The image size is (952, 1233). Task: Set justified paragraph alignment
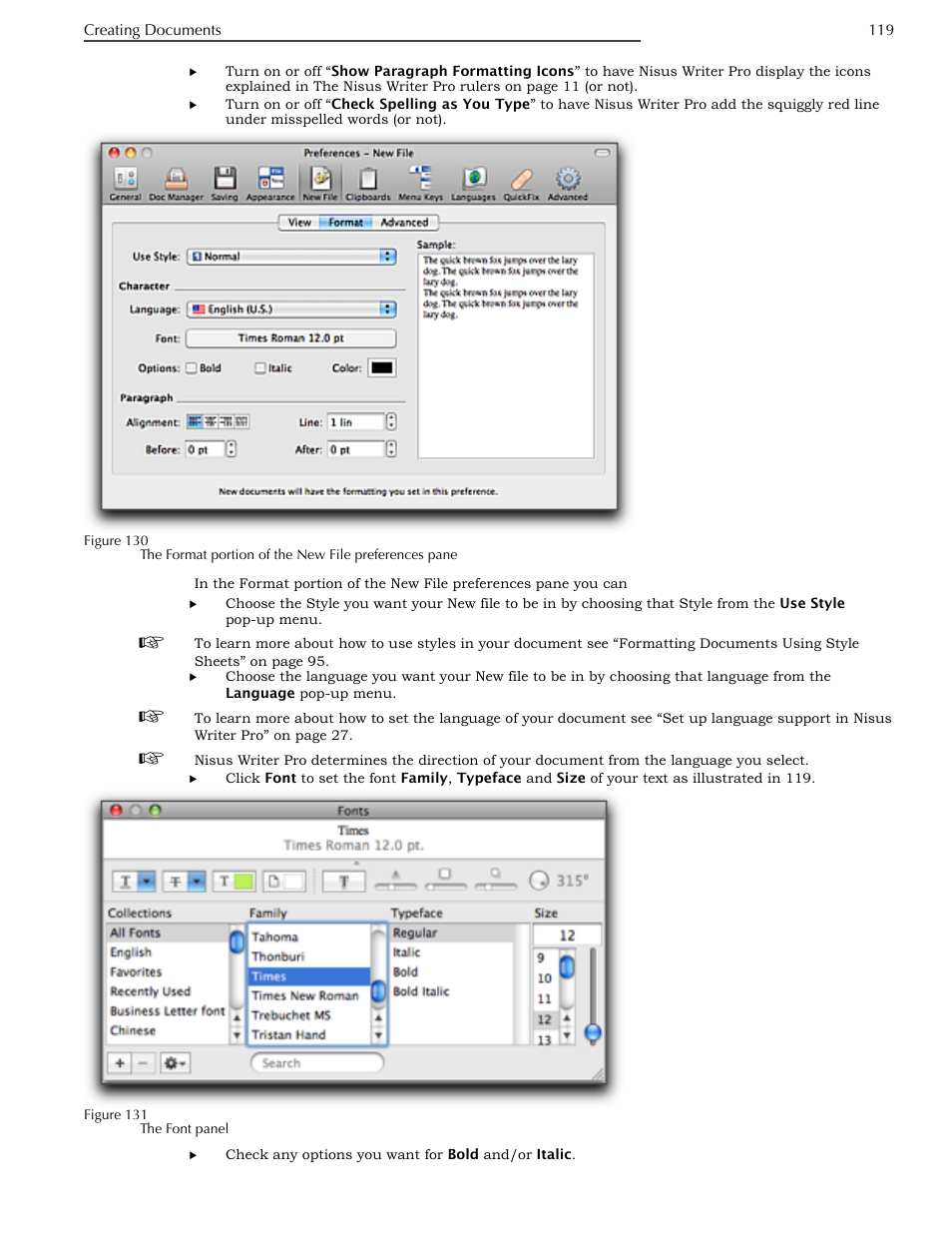(x=241, y=422)
